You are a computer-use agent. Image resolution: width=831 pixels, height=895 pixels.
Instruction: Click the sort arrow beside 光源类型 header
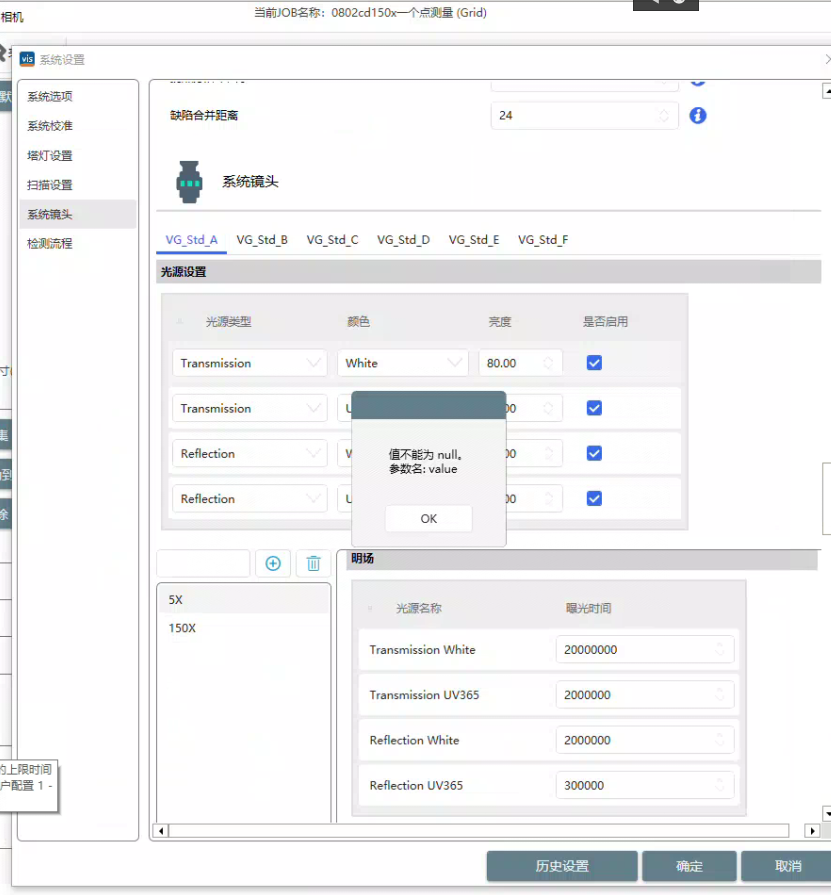click(180, 322)
